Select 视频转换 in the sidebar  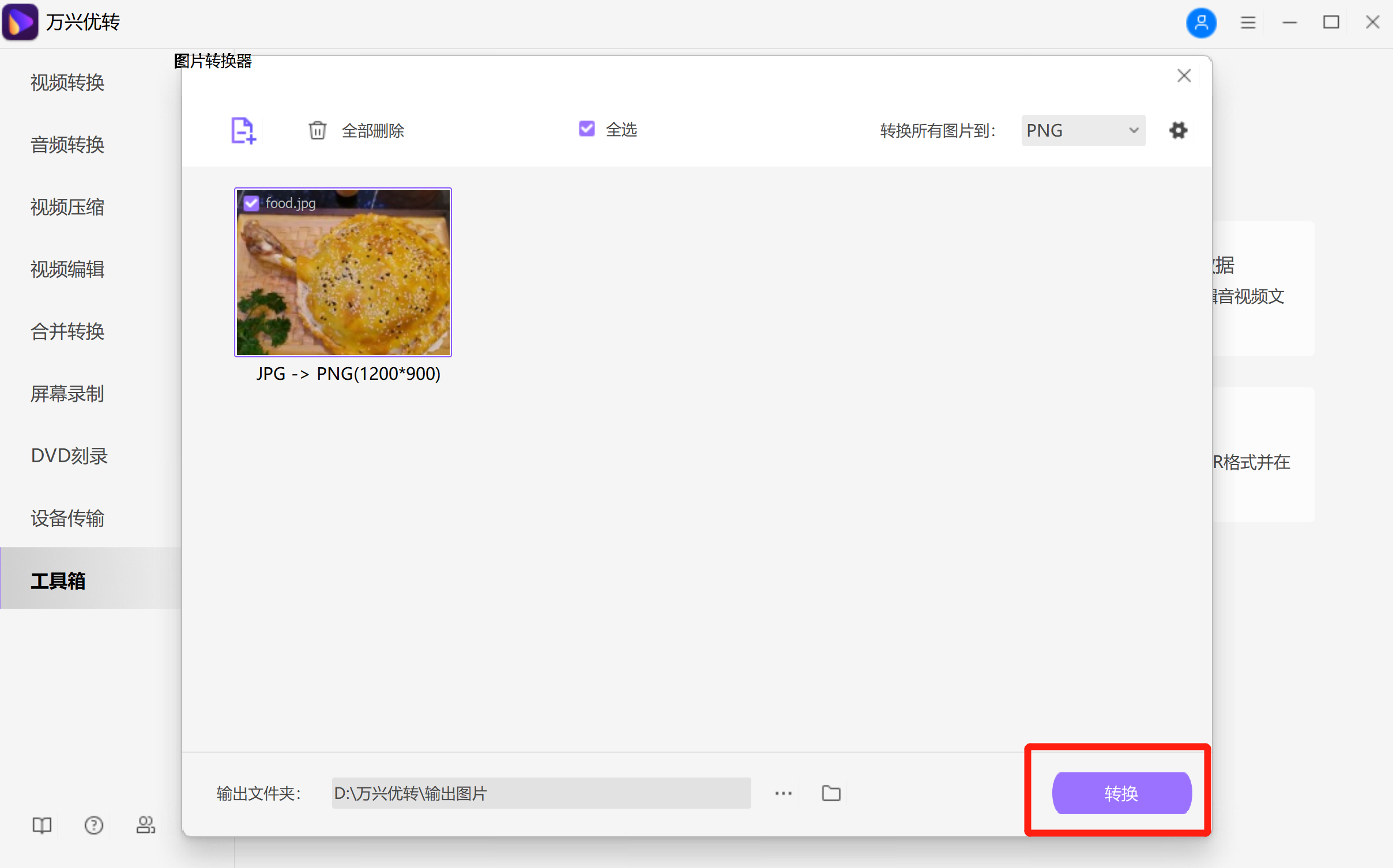click(67, 83)
